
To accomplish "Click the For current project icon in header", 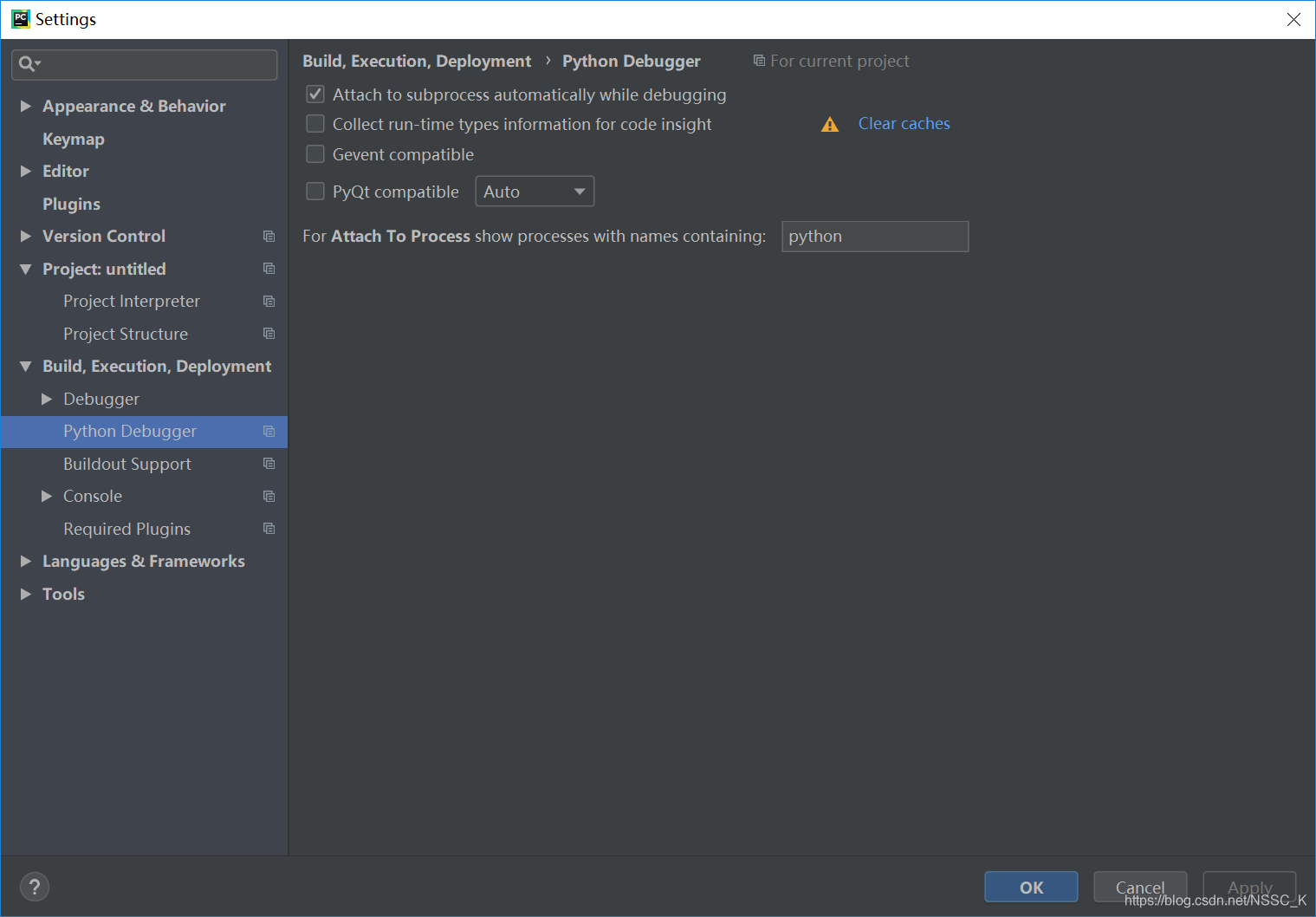I will pyautogui.click(x=759, y=61).
